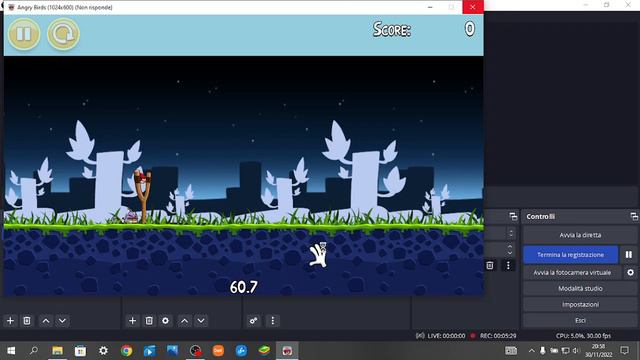Screen dimensions: 640x360
Task: Move the scene up in OBS
Action: [46, 321]
